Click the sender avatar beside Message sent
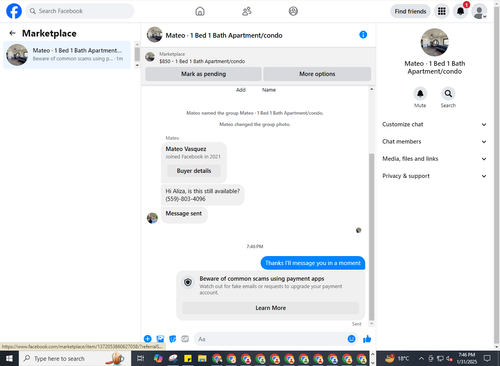Viewport: 500px width, 366px height. [x=152, y=218]
